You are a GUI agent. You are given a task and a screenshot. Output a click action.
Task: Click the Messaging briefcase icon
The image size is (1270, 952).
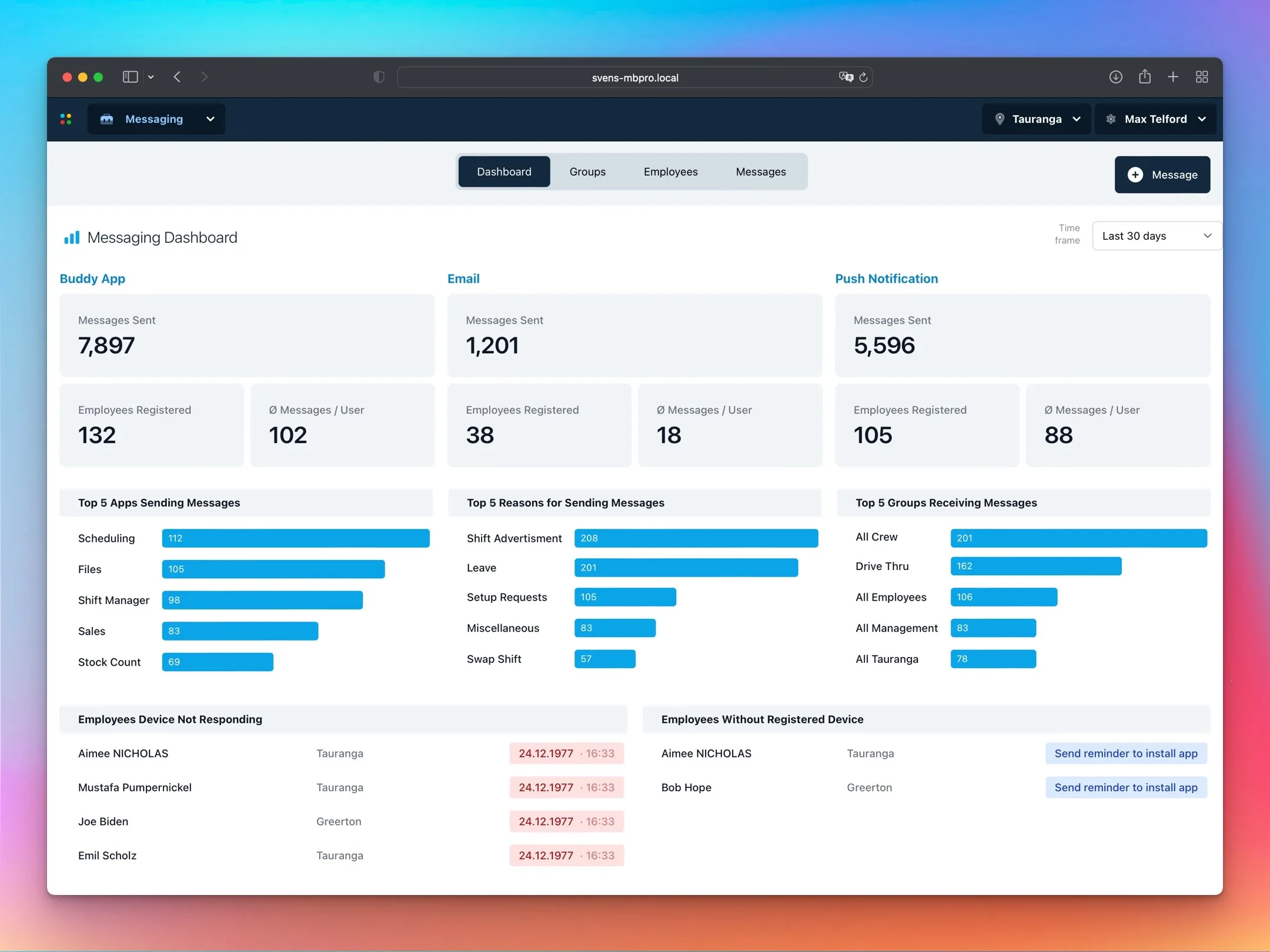106,119
